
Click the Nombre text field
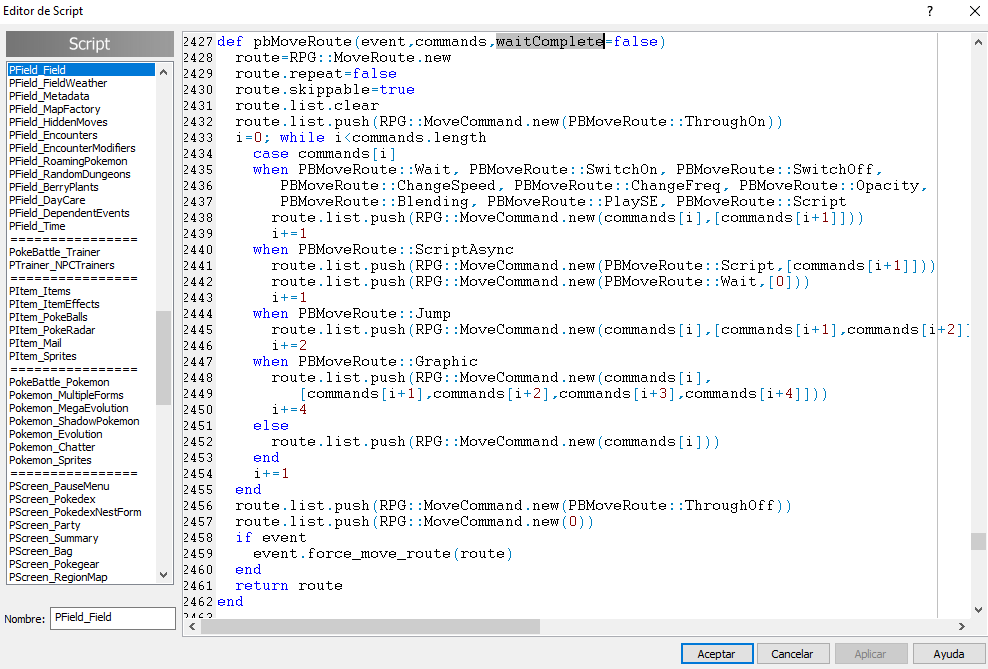(x=112, y=618)
